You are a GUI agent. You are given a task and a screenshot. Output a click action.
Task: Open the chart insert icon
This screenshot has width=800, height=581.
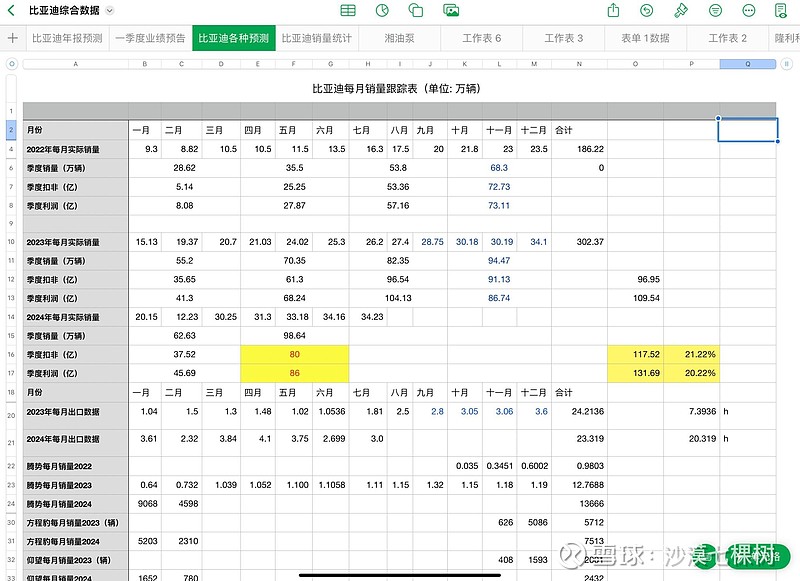[382, 10]
